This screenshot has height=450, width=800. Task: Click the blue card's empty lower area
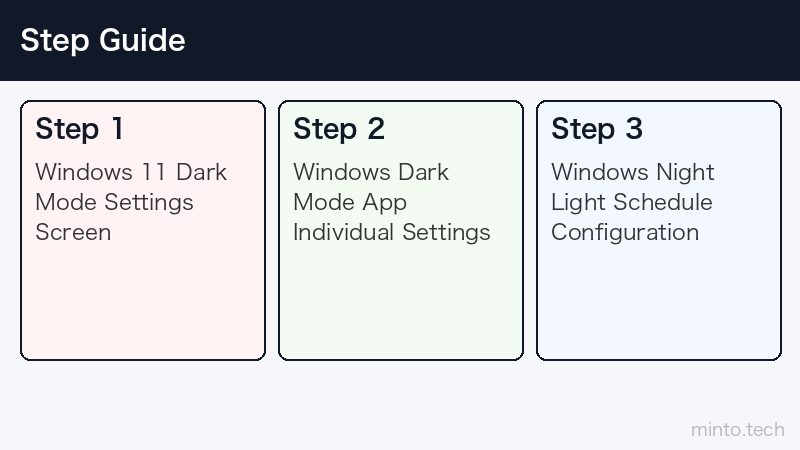[x=659, y=304]
